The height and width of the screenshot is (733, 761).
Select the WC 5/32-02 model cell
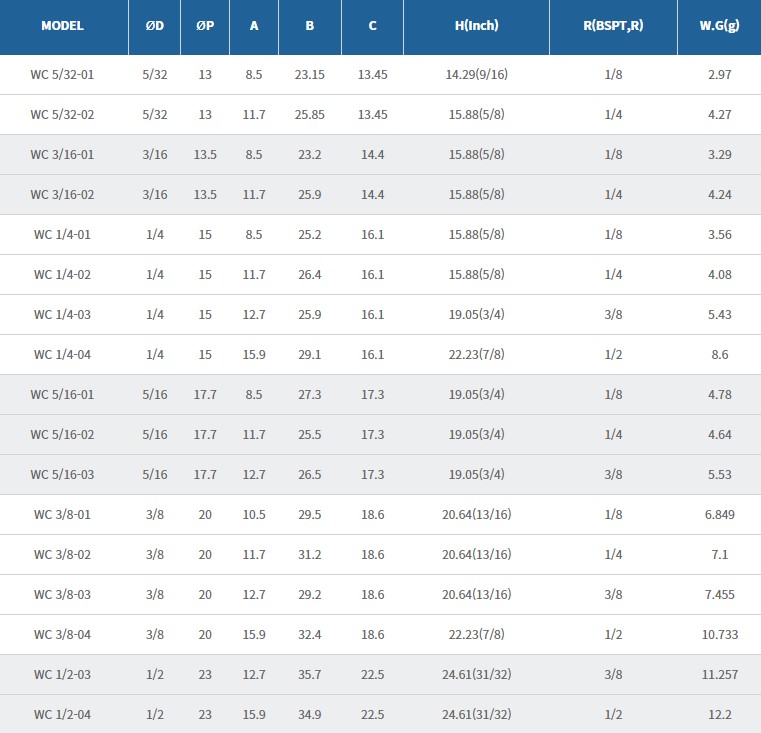click(x=62, y=114)
